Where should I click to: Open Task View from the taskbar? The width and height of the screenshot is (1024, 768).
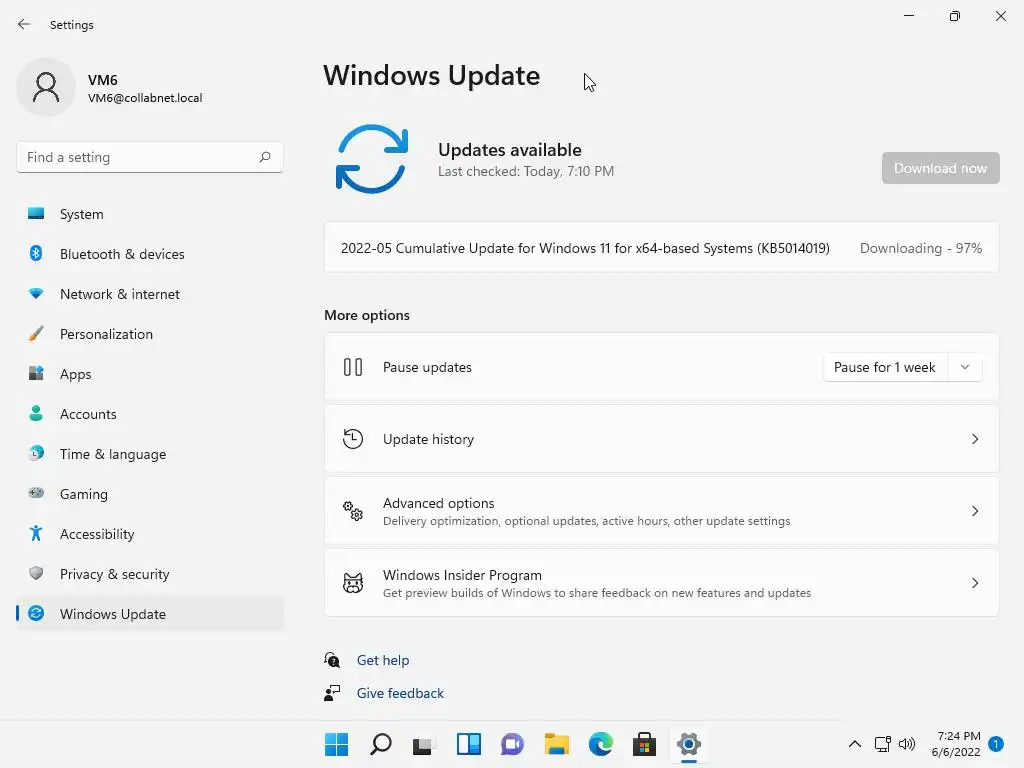(424, 744)
